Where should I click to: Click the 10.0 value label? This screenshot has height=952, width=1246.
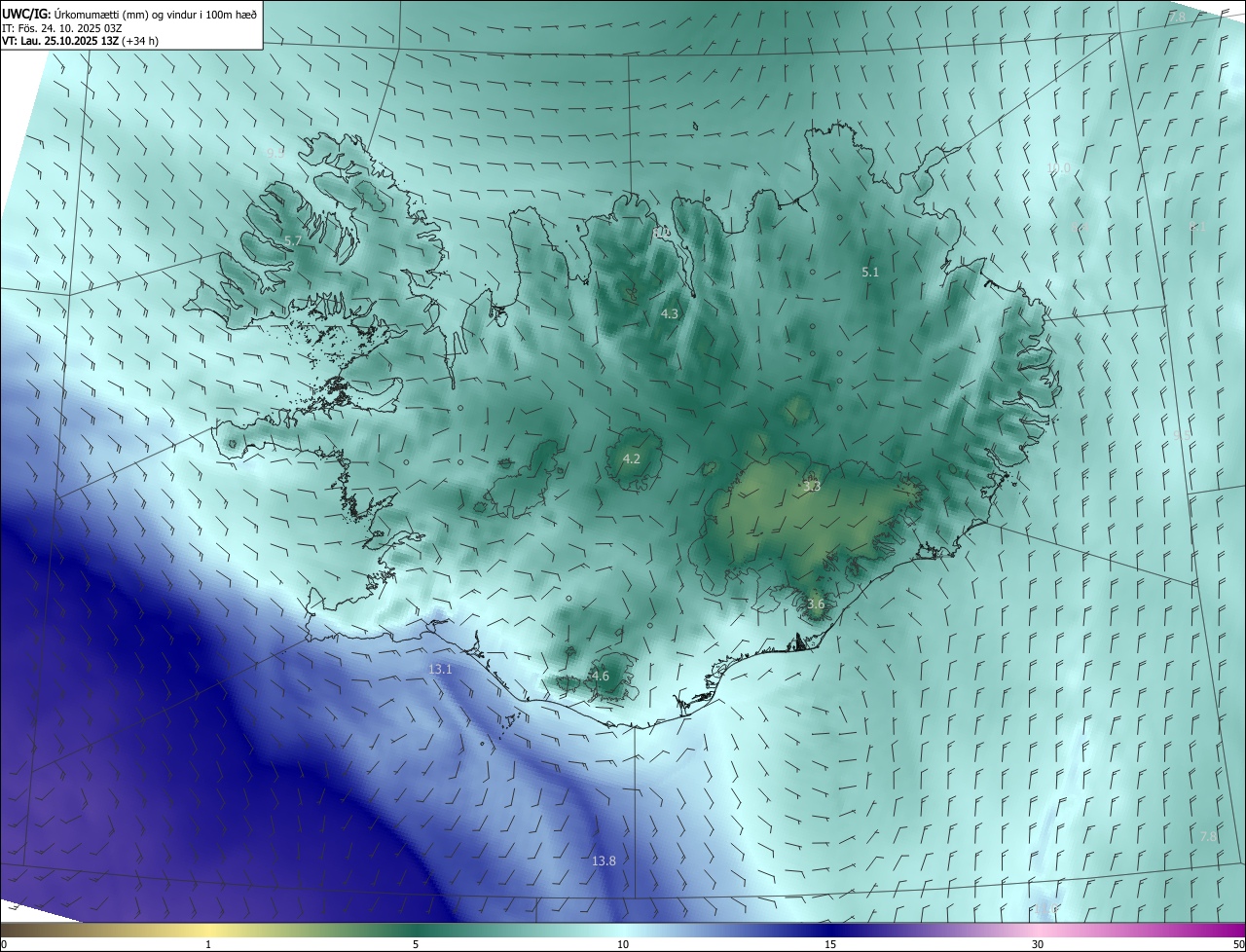(1057, 168)
